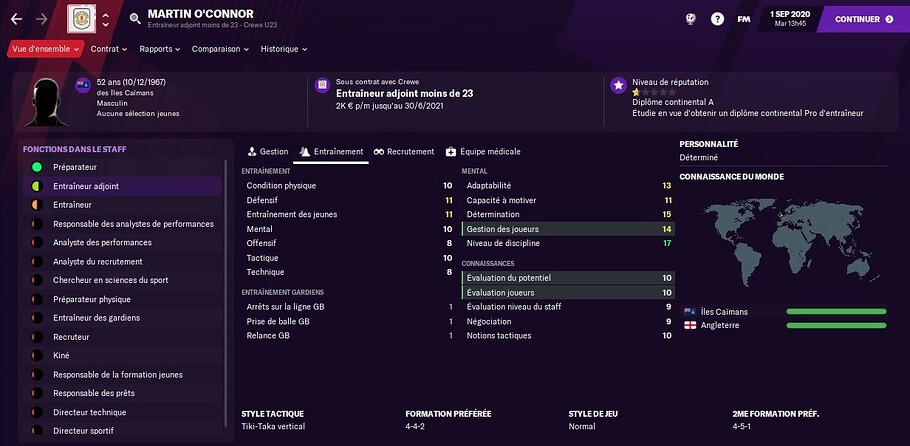The image size is (910, 446).
Task: Click the contract info icon
Action: click(322, 86)
